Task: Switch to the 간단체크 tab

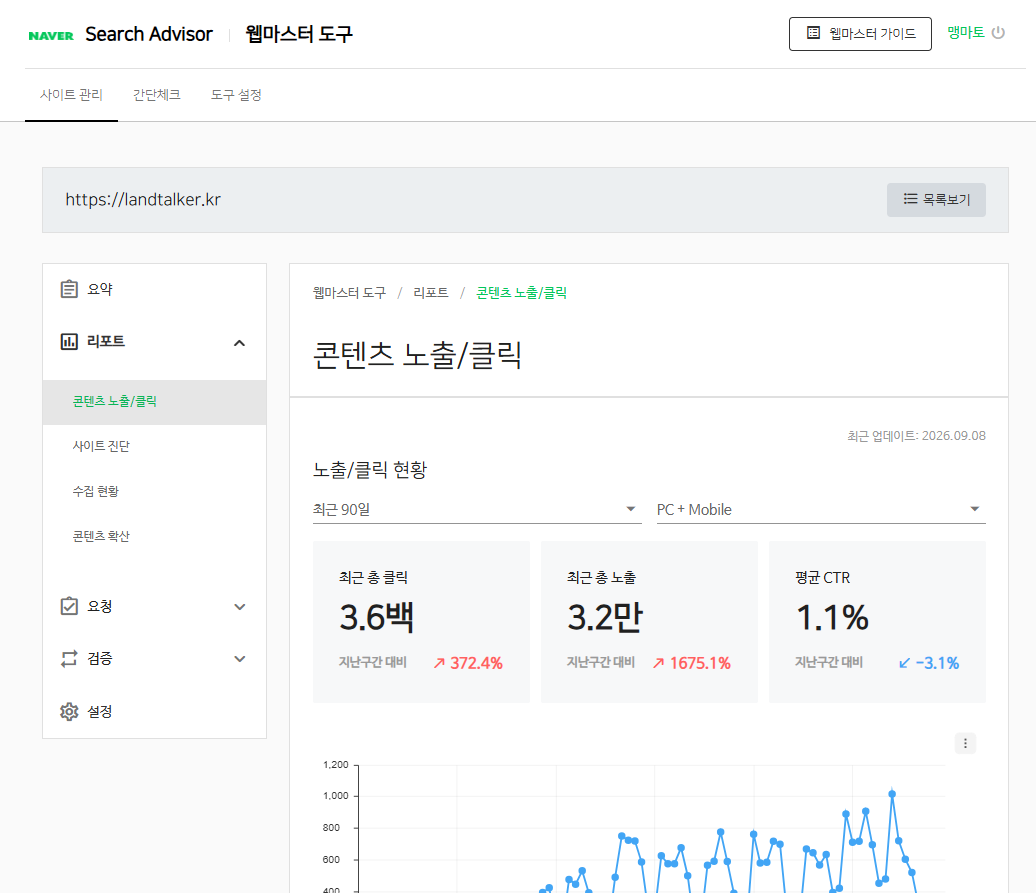Action: point(157,95)
